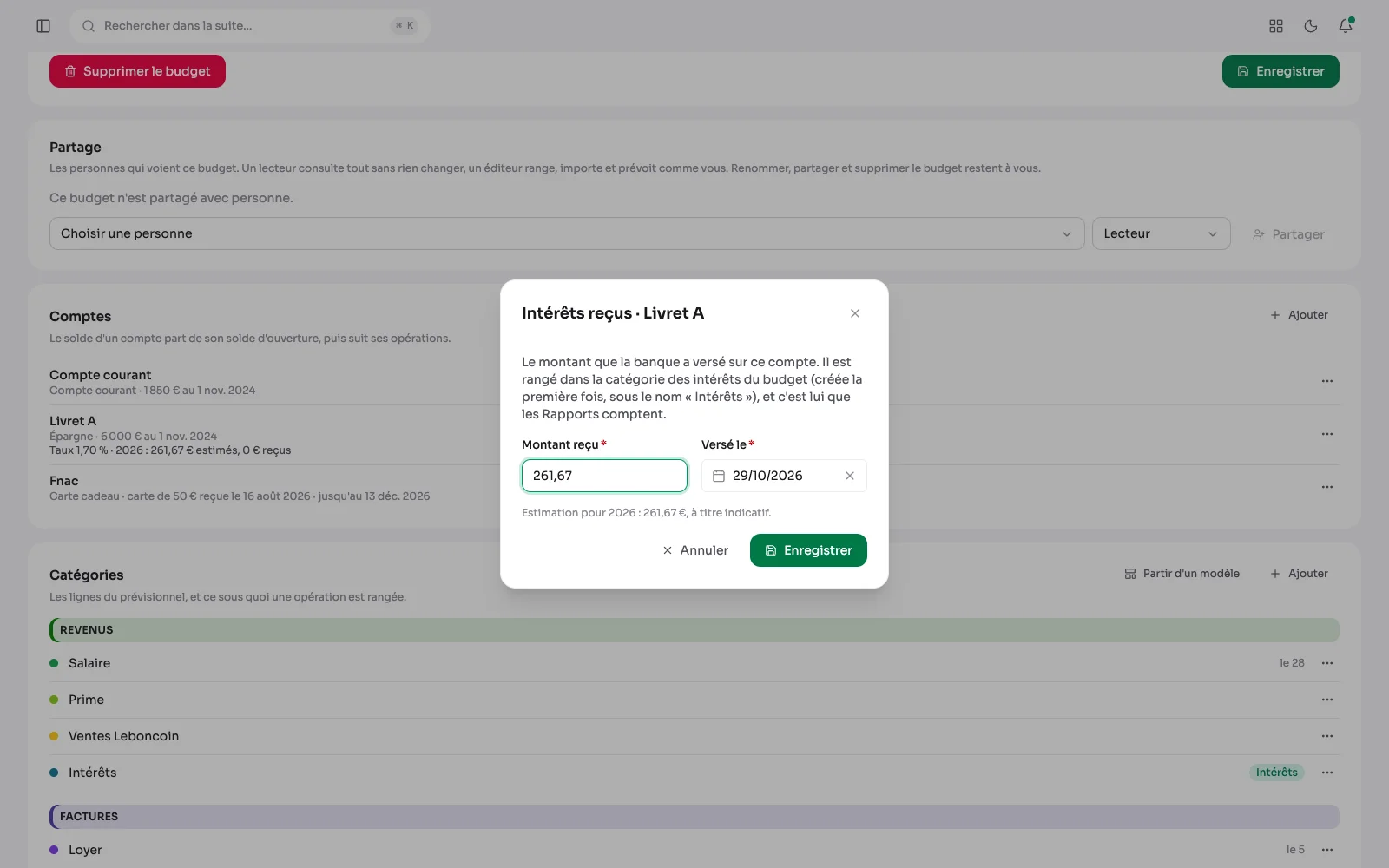
Task: Clear the Versé le date
Action: pos(850,476)
